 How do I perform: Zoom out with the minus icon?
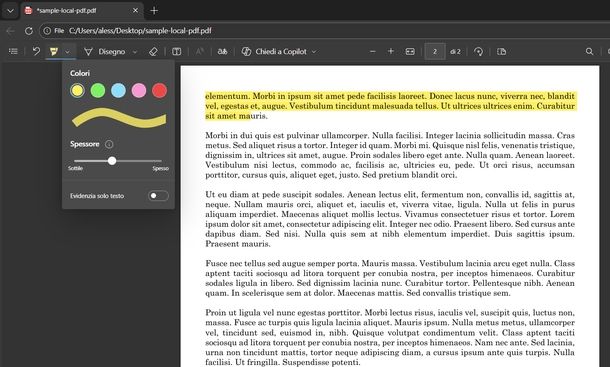tap(373, 51)
